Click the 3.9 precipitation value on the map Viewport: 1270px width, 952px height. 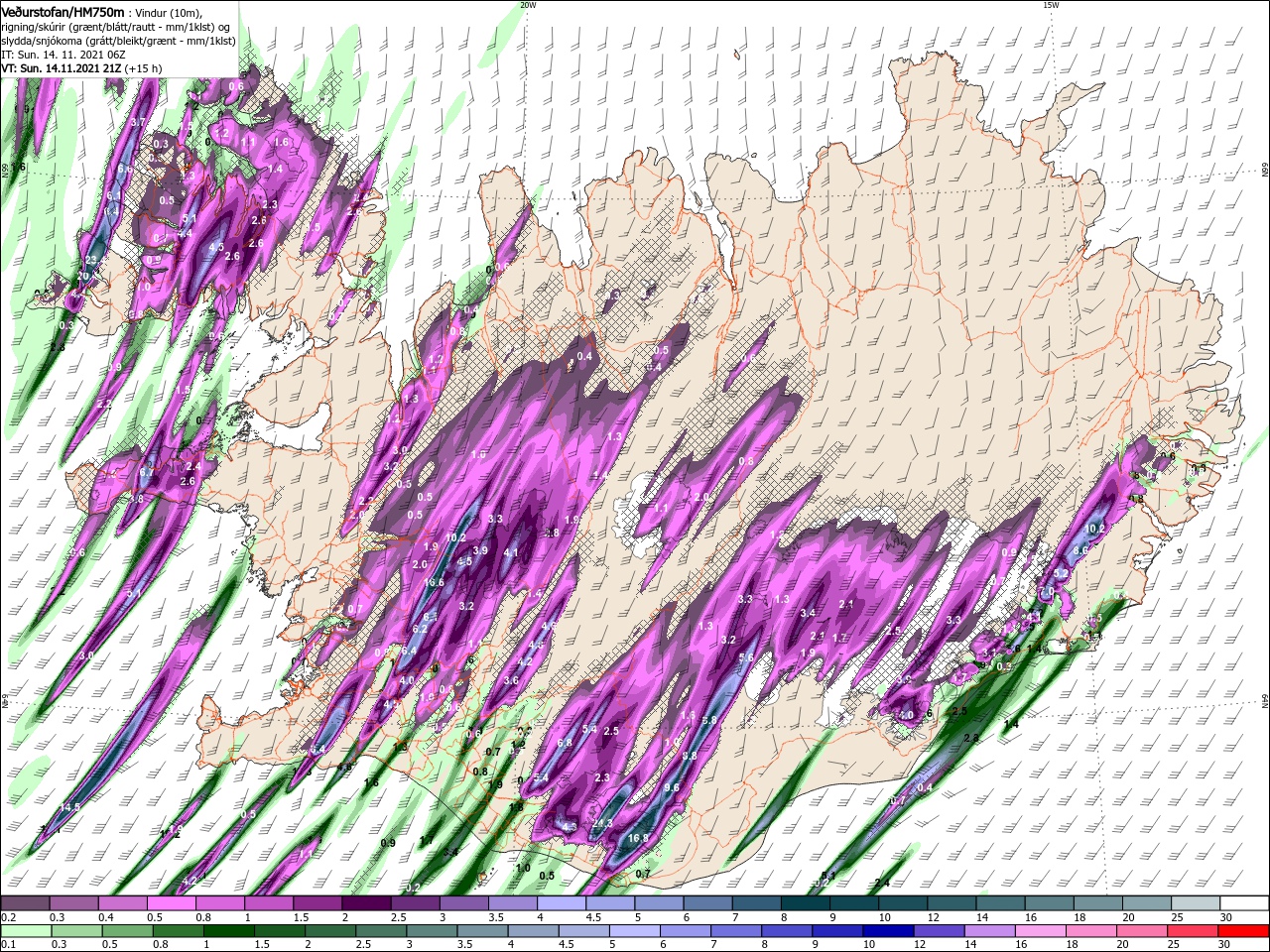coord(480,550)
